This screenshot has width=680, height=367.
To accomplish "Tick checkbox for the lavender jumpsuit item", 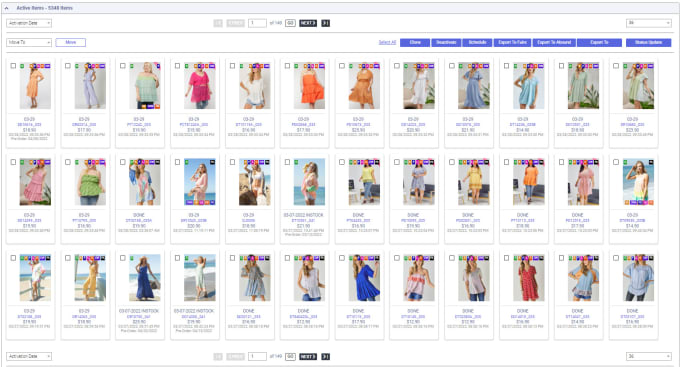I will pyautogui.click(x=68, y=66).
